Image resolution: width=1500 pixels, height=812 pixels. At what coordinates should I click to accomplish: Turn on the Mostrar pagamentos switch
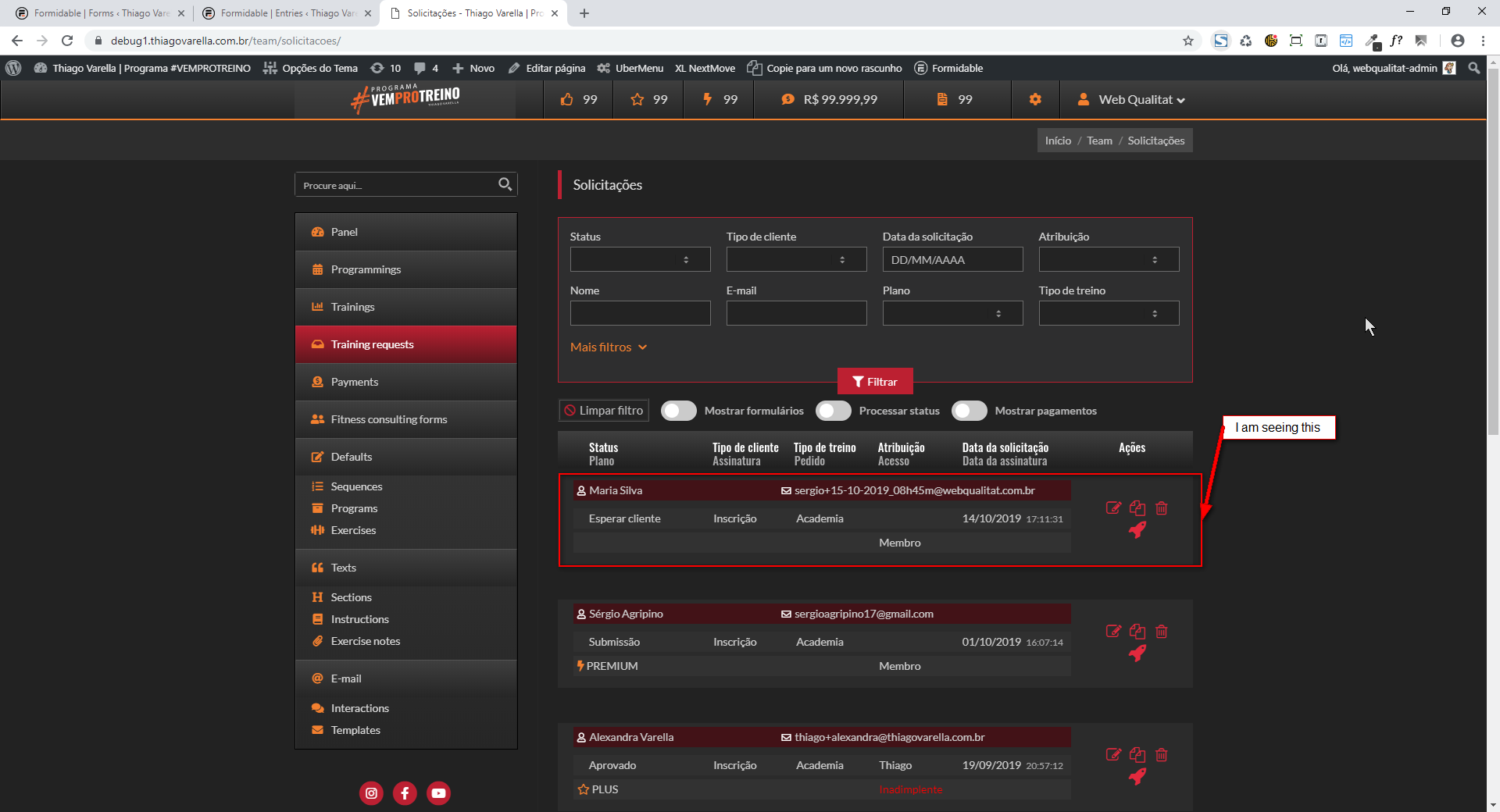click(x=969, y=411)
